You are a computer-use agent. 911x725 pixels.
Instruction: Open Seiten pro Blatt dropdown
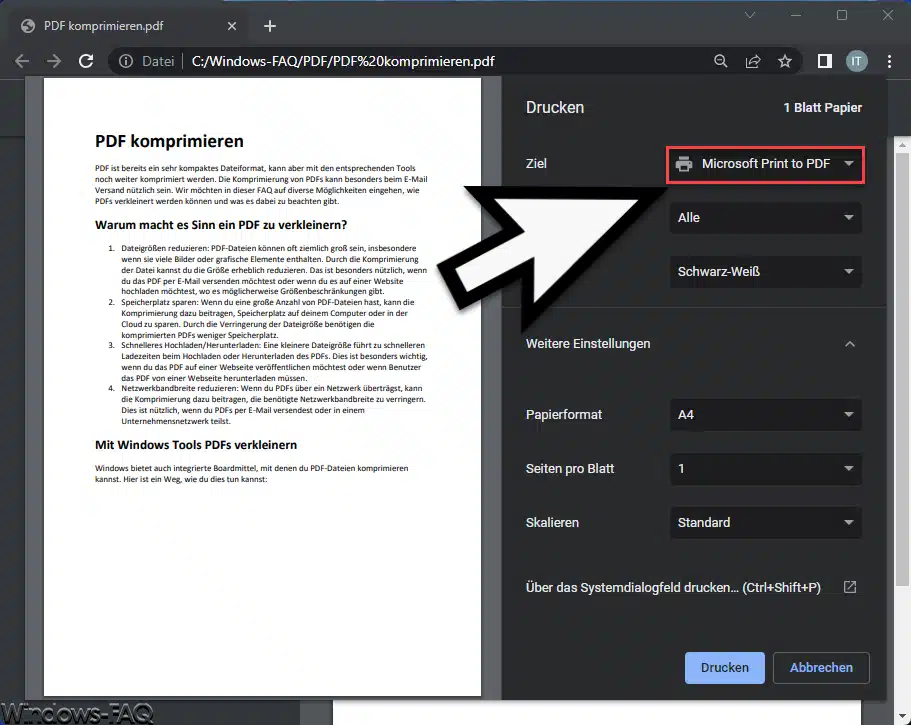(x=765, y=469)
